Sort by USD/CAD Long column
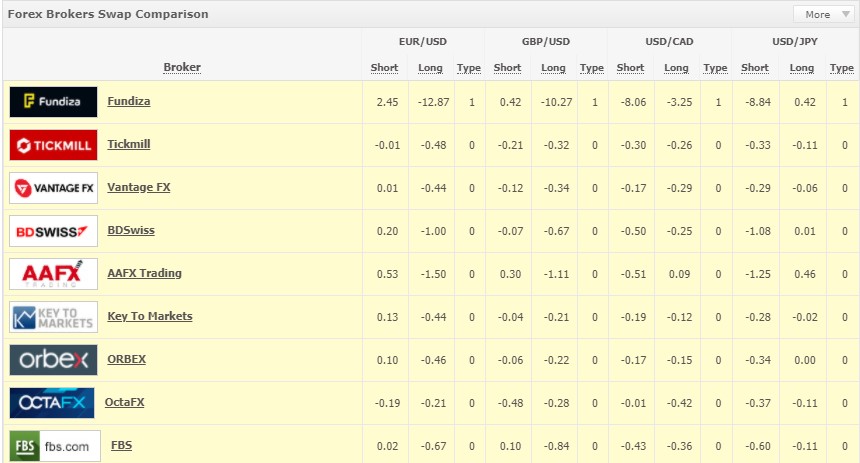 click(x=676, y=68)
